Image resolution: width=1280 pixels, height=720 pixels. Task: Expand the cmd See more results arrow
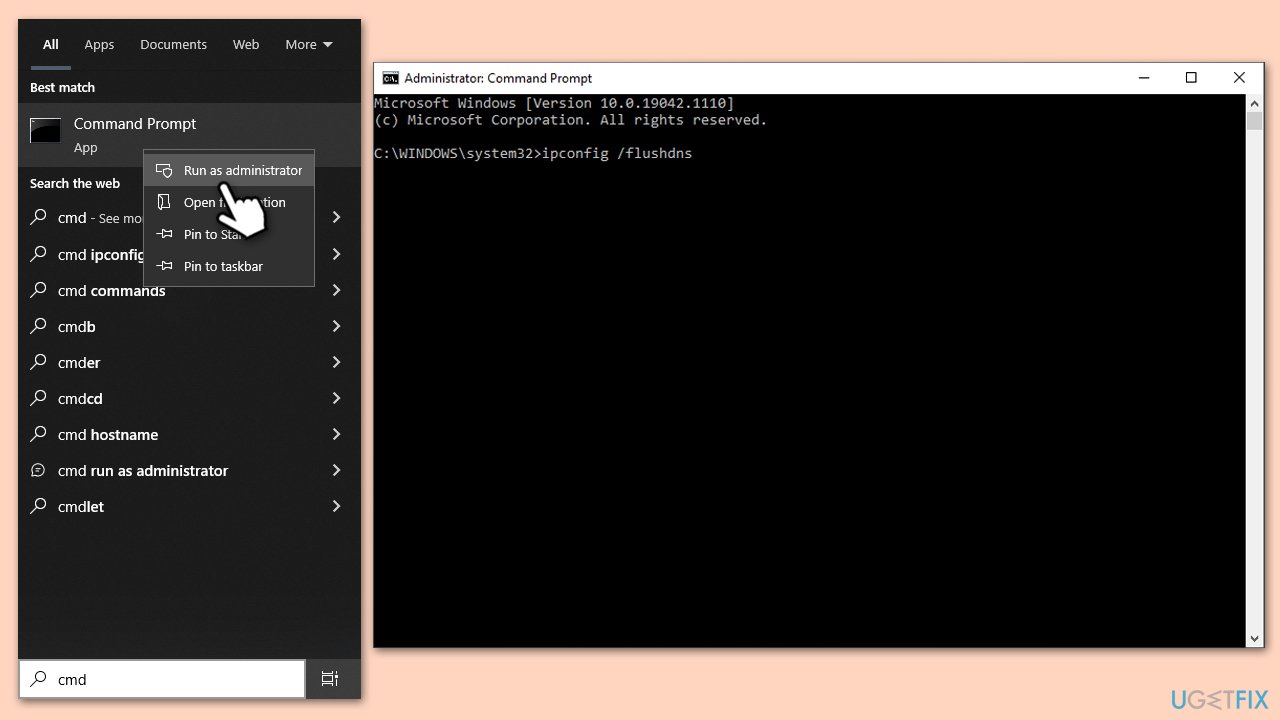pos(337,217)
